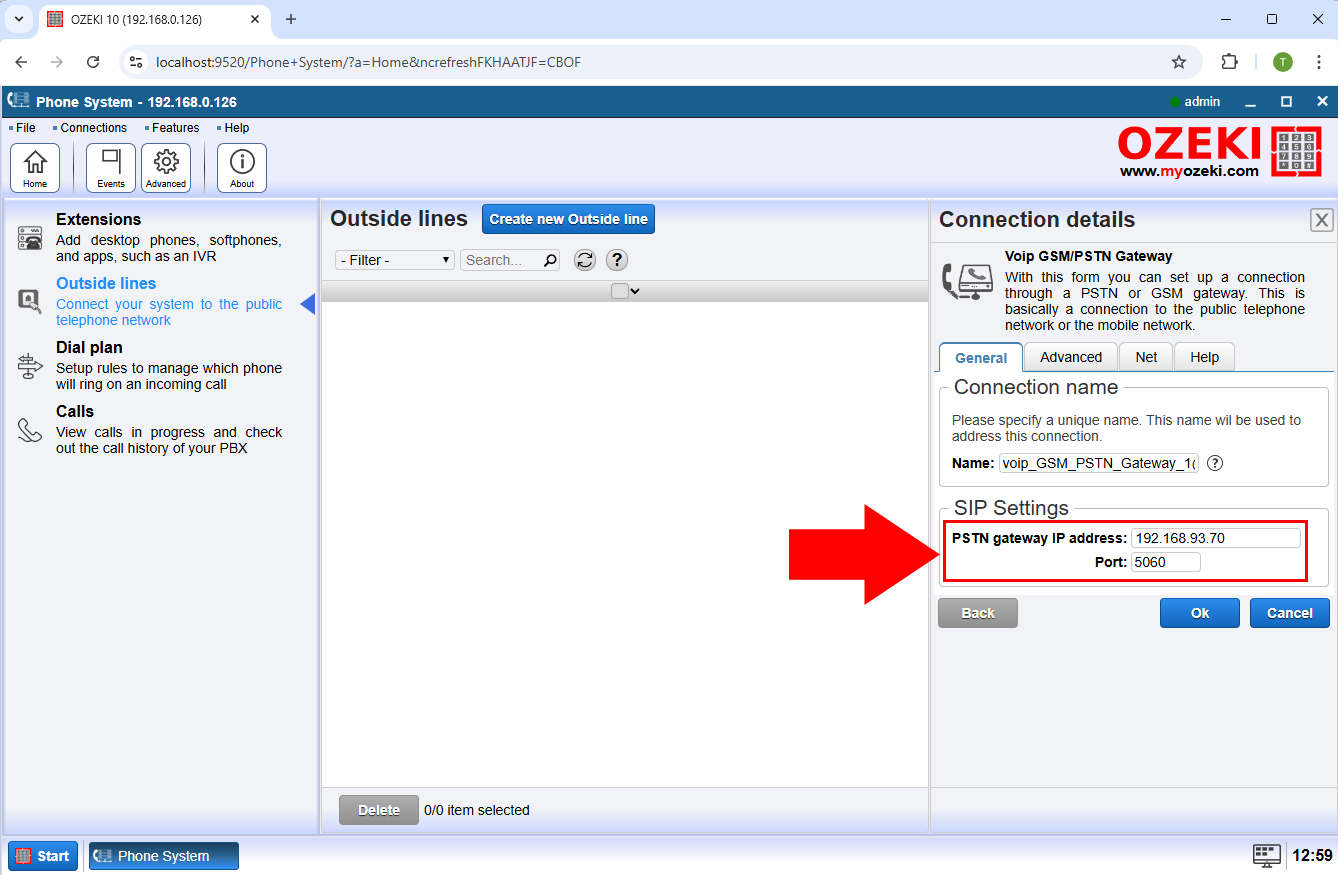Click the Phone System taskbar button

[x=164, y=856]
